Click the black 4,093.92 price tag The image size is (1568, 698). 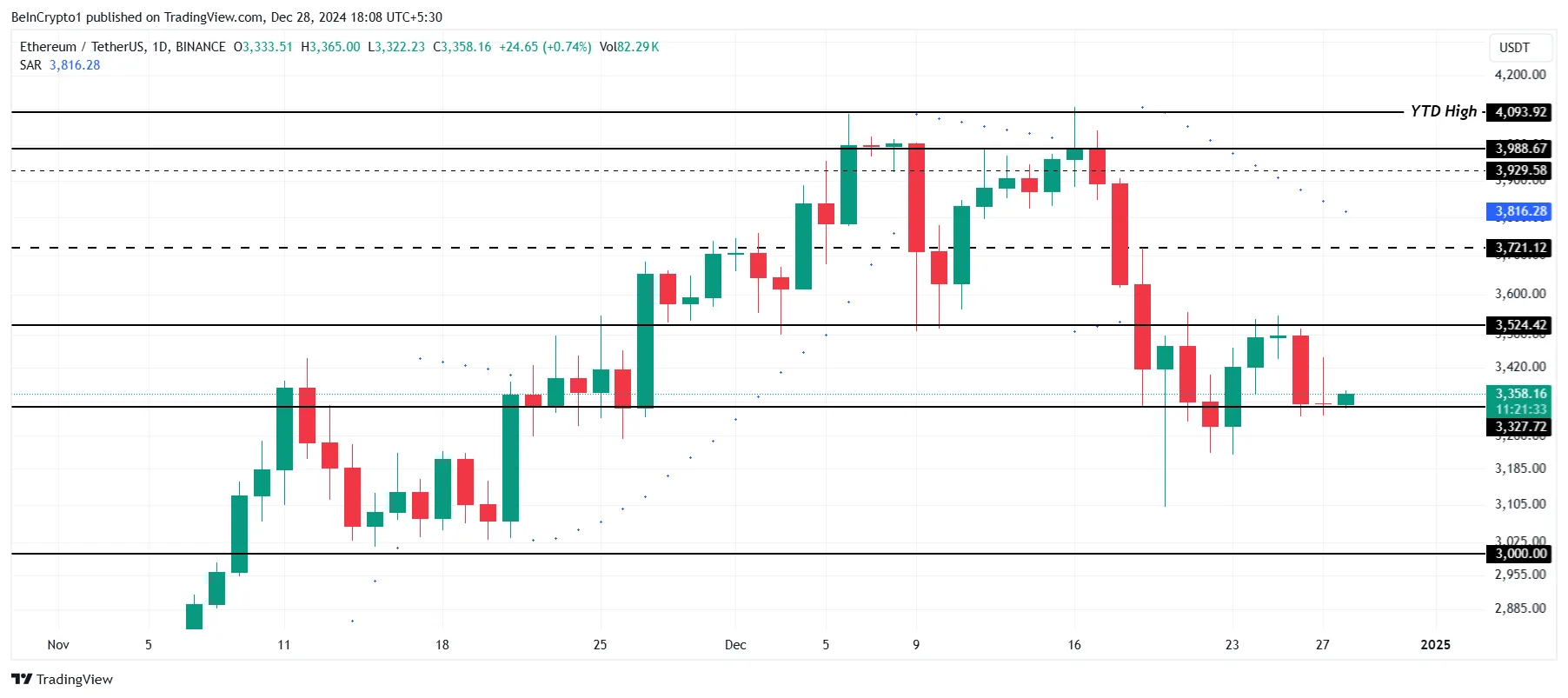click(x=1520, y=112)
